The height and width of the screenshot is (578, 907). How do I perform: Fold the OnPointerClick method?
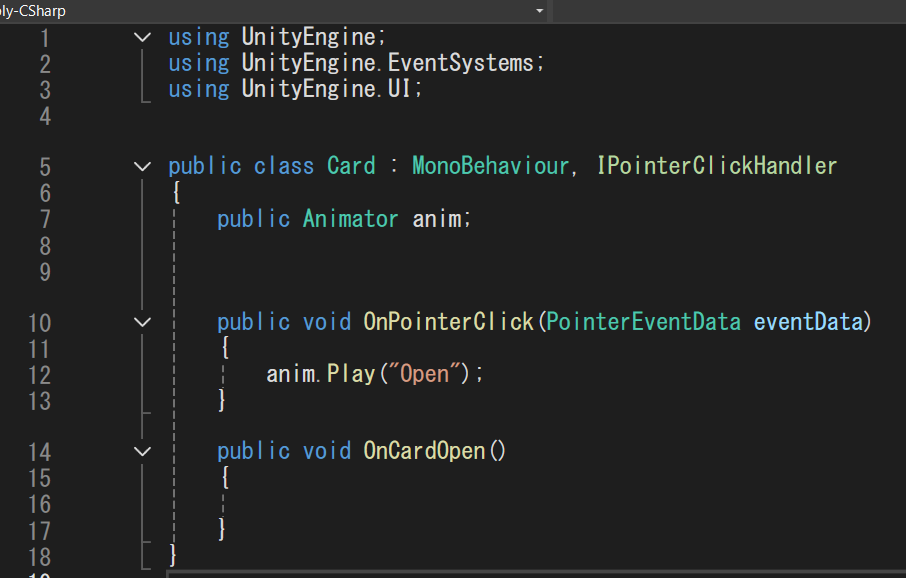[143, 322]
